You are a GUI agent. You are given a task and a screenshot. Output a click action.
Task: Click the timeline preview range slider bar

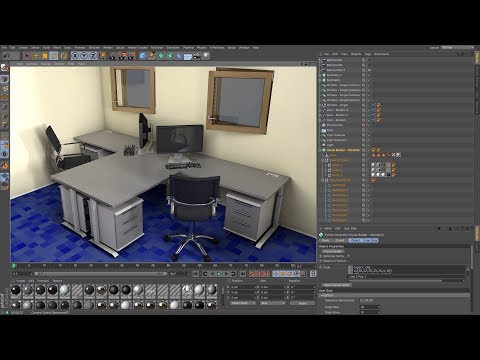[x=100, y=274]
